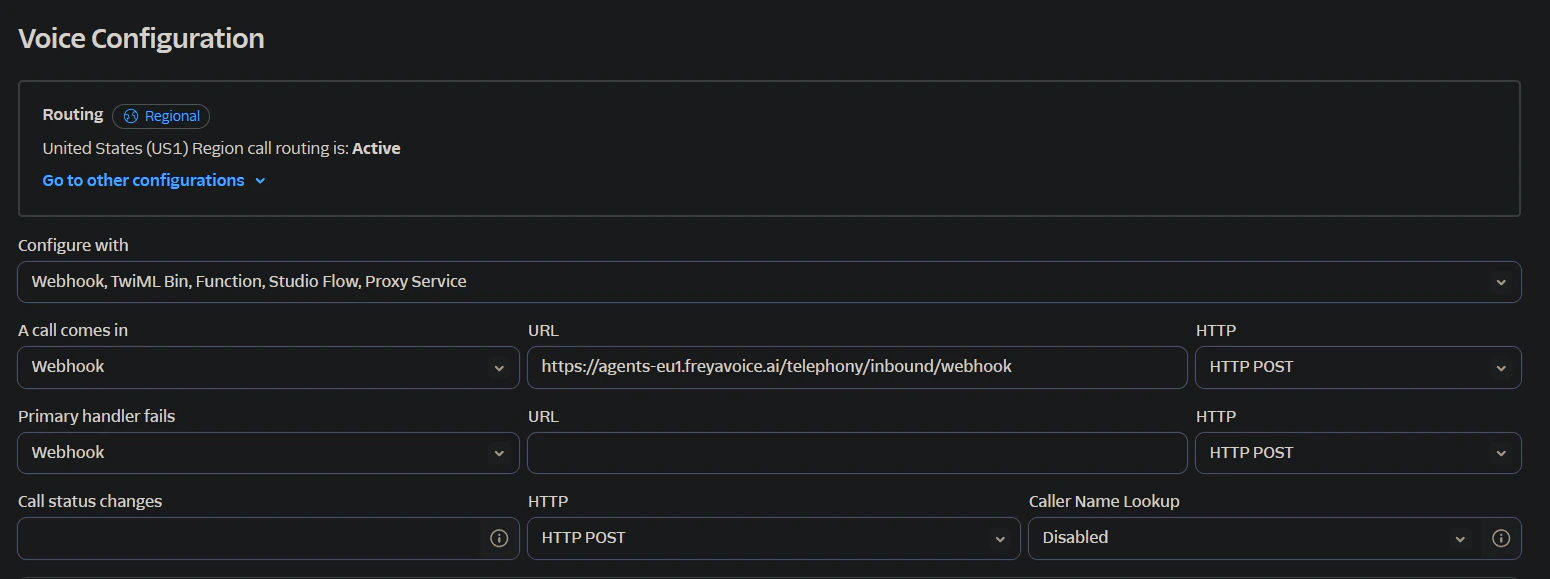This screenshot has width=1550, height=579.
Task: Click the chevron on Primary handler fails HTTP POST
Action: coord(1503,452)
